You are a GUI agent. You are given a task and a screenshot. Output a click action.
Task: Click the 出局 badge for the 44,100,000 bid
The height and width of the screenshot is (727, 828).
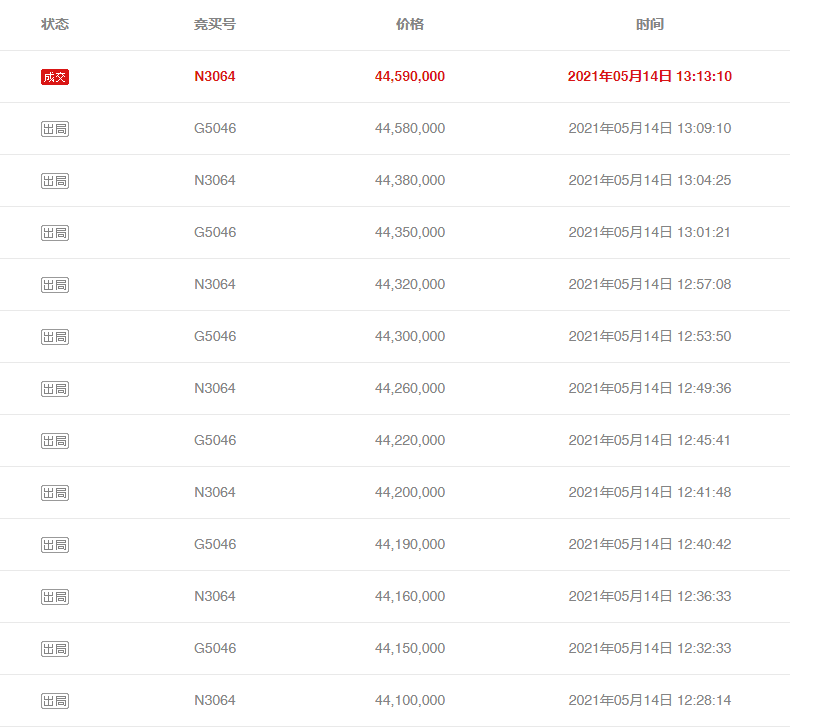[55, 701]
